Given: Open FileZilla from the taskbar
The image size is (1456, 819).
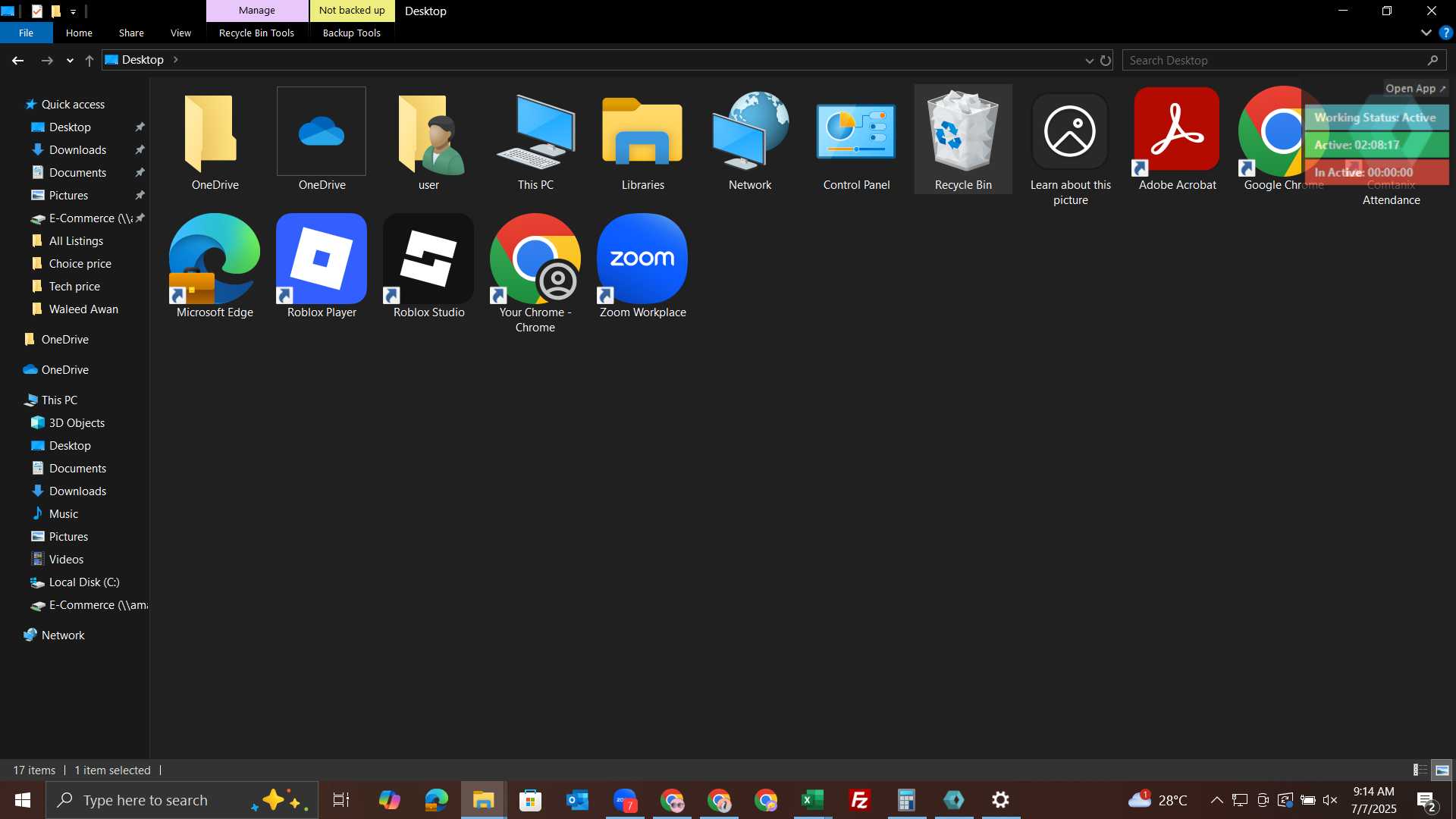Looking at the screenshot, I should click(859, 800).
